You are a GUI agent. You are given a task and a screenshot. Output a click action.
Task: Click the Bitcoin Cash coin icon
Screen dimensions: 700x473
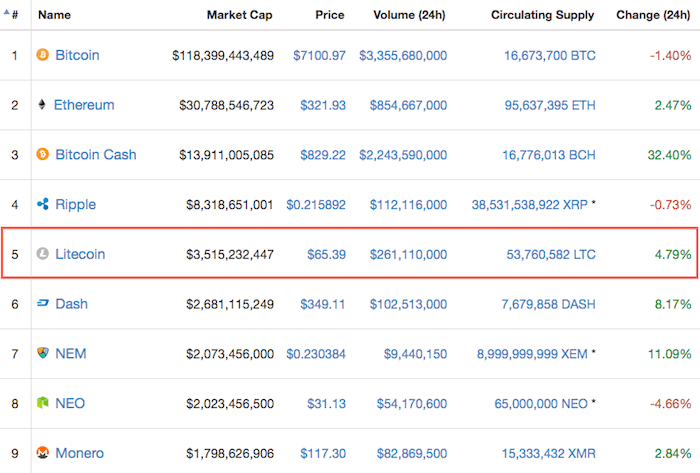tap(42, 154)
